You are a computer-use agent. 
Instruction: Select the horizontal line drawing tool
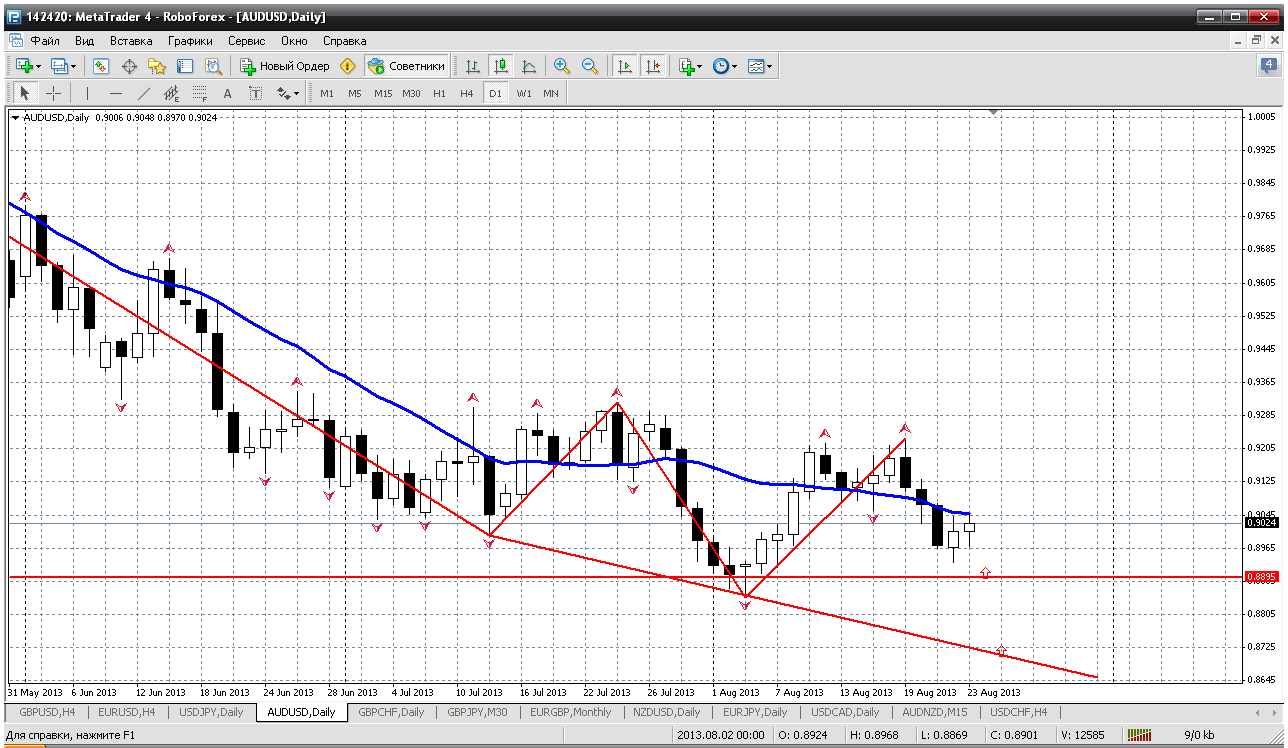[x=115, y=93]
